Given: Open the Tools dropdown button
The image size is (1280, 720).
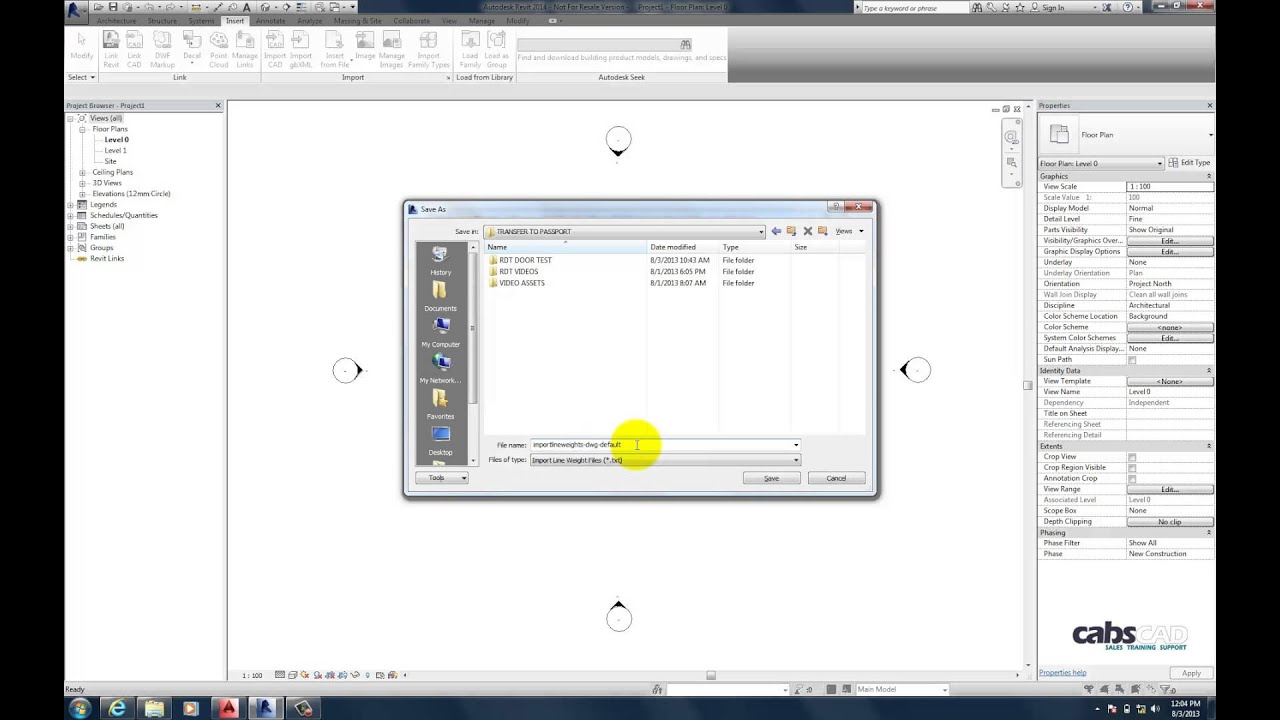Looking at the screenshot, I should (x=441, y=478).
